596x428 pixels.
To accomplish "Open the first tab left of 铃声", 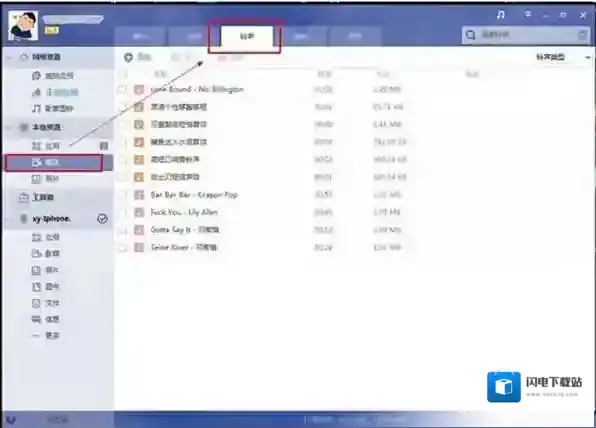I will [x=194, y=36].
